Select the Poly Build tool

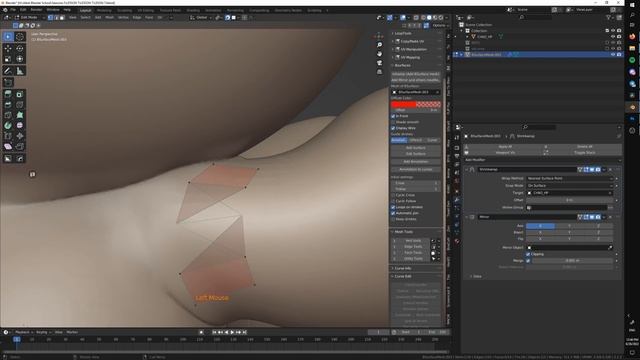coord(20,115)
